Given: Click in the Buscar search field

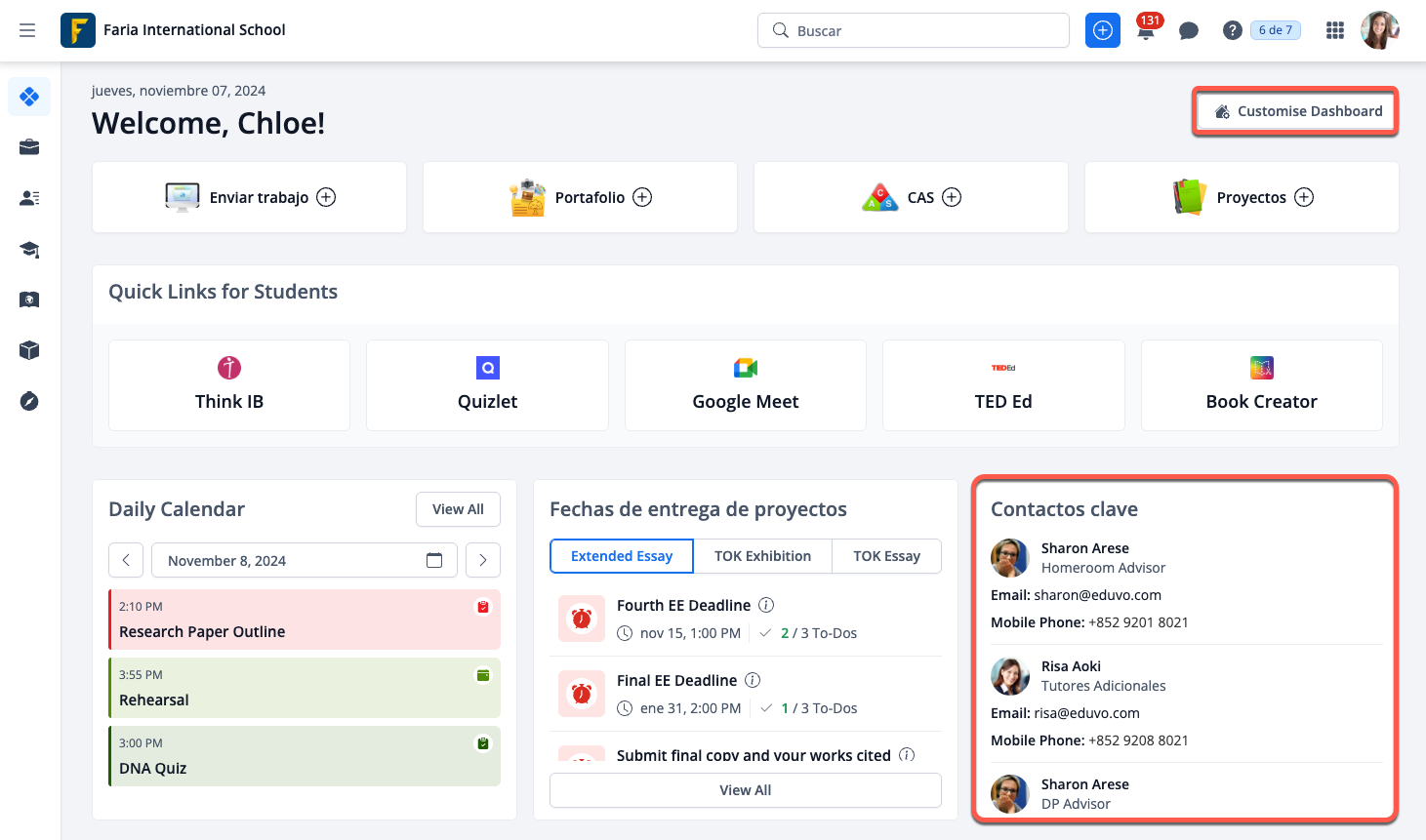Looking at the screenshot, I should 913,30.
